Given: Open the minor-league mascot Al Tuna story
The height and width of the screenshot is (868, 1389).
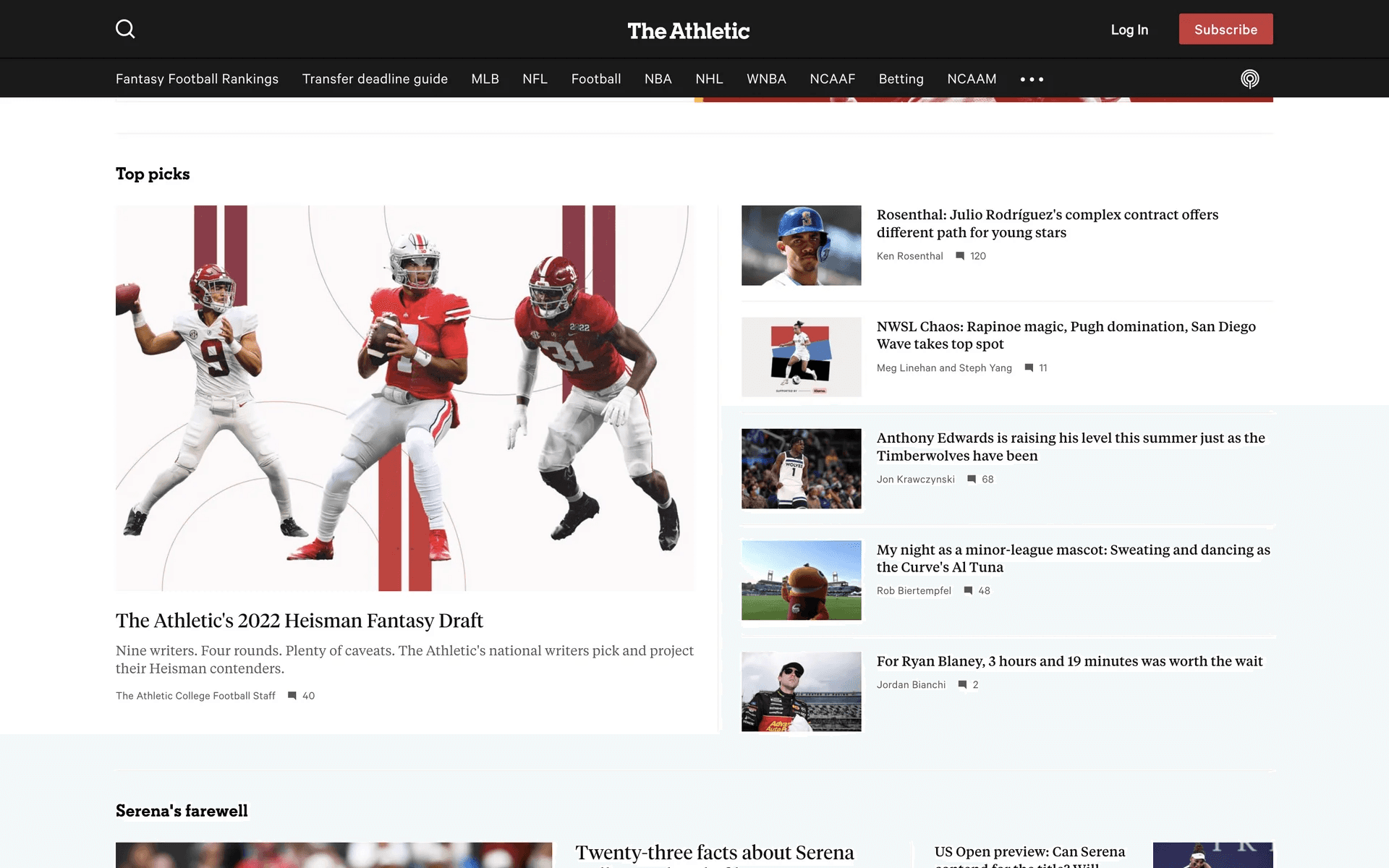Looking at the screenshot, I should tap(1073, 558).
